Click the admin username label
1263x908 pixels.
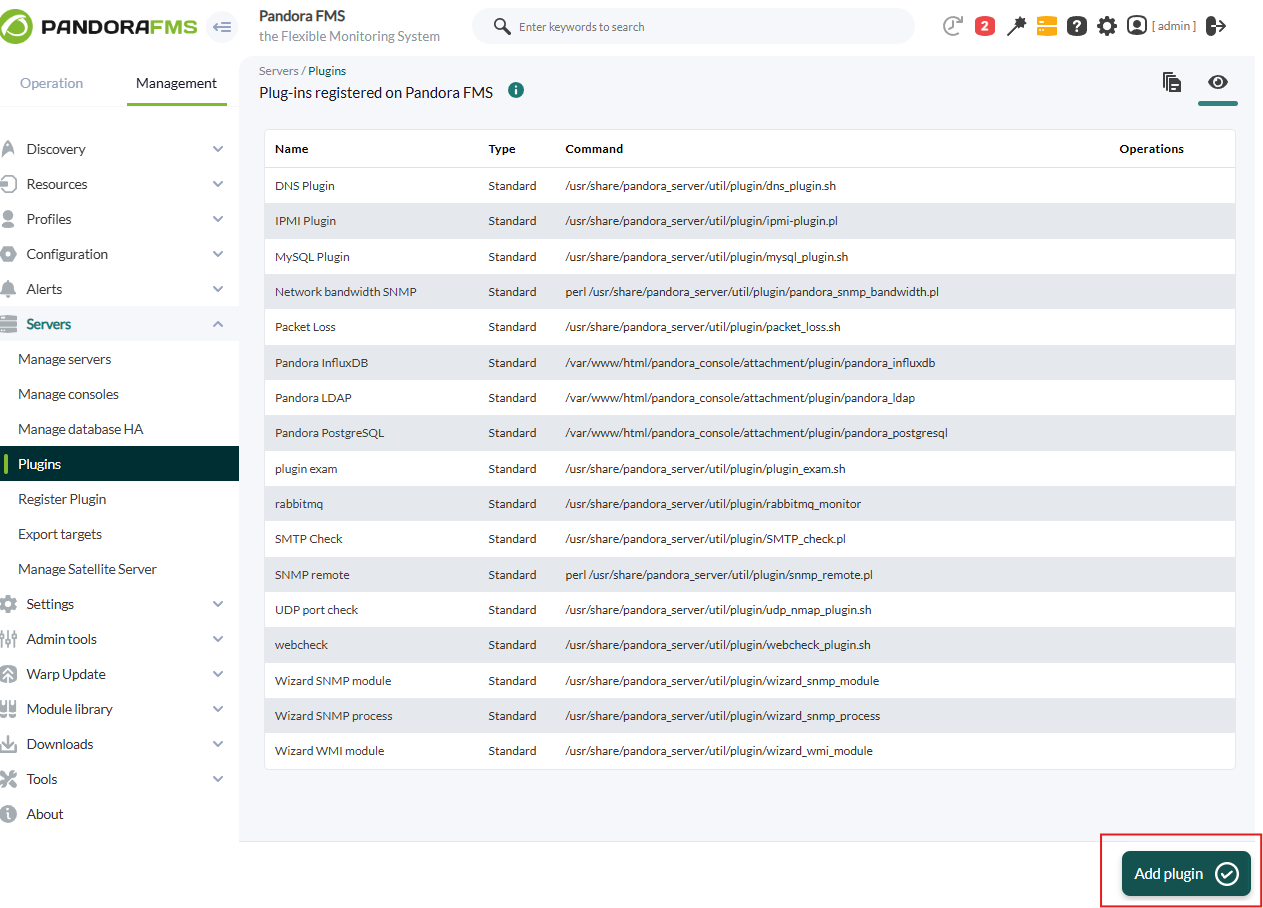(1174, 26)
